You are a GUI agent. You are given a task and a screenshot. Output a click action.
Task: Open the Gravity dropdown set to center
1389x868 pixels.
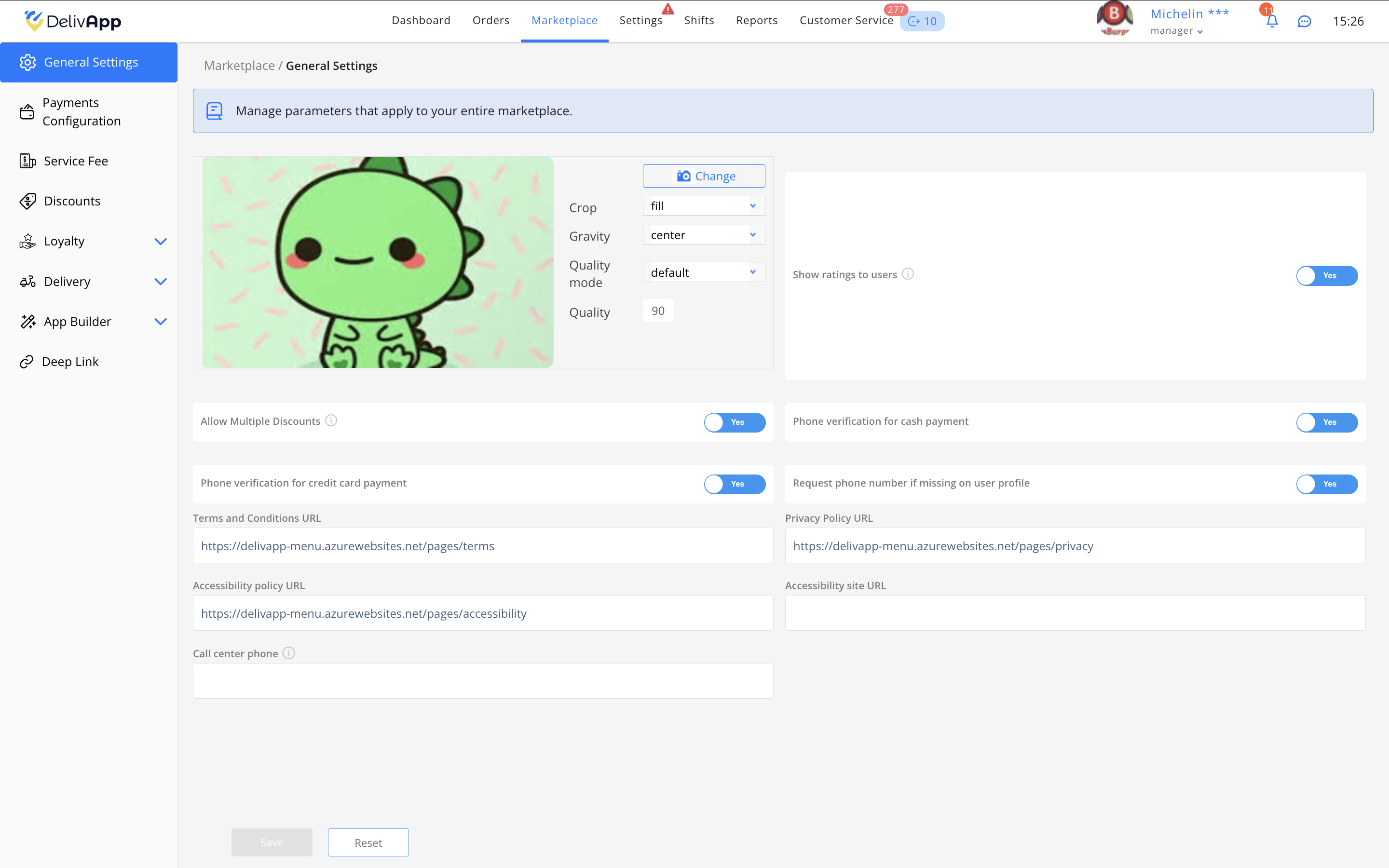tap(703, 235)
